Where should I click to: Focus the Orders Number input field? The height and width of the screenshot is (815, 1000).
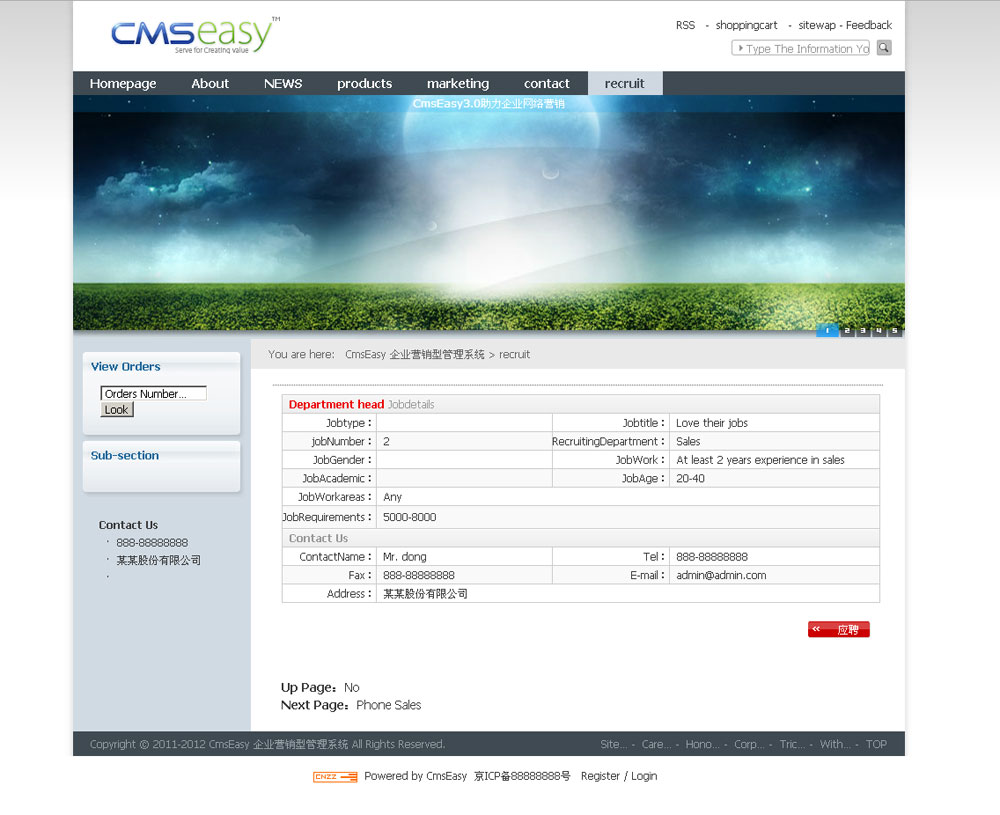click(x=153, y=394)
